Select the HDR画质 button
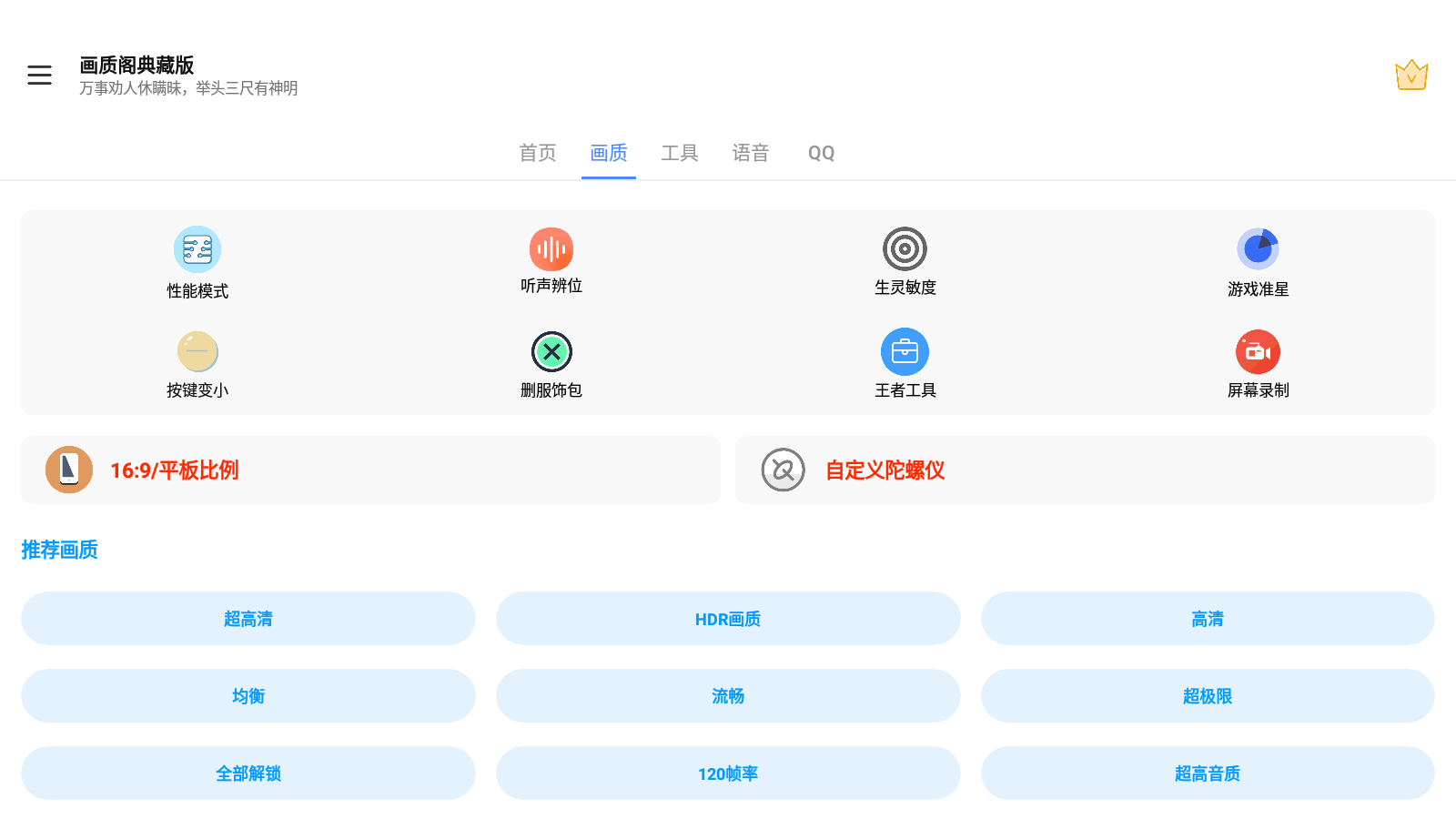The image size is (1456, 819). pos(728,619)
